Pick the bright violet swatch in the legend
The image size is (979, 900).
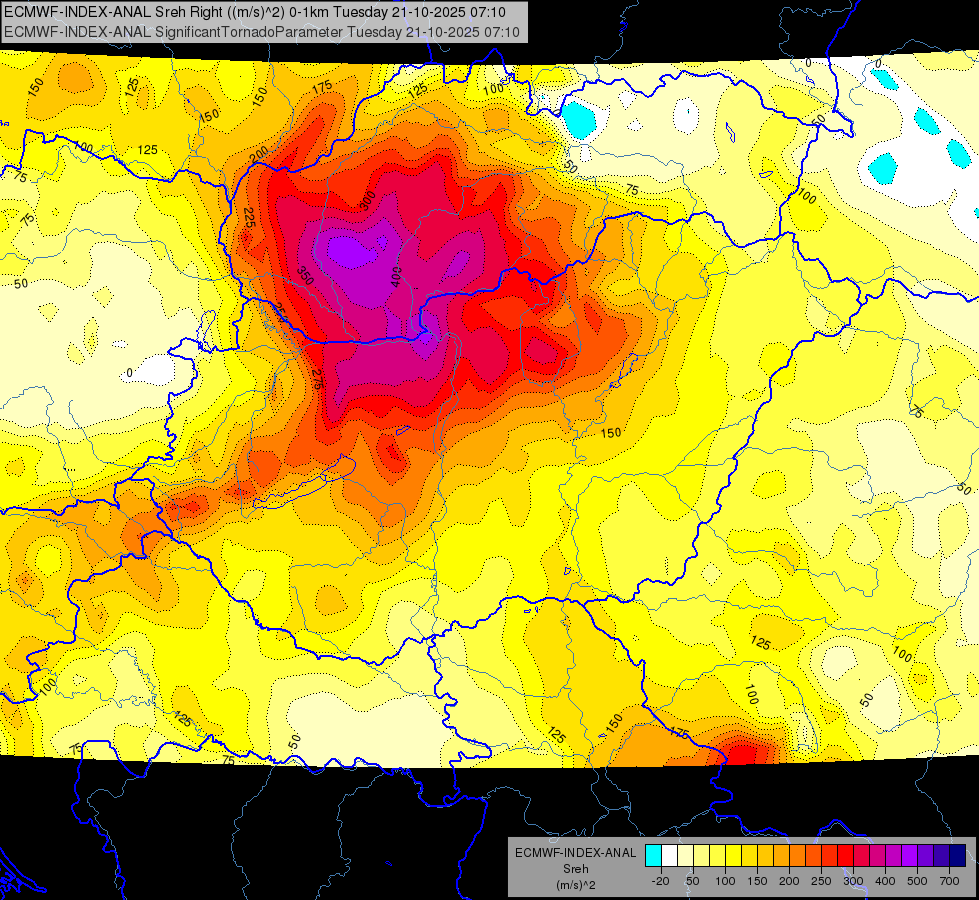pos(909,855)
